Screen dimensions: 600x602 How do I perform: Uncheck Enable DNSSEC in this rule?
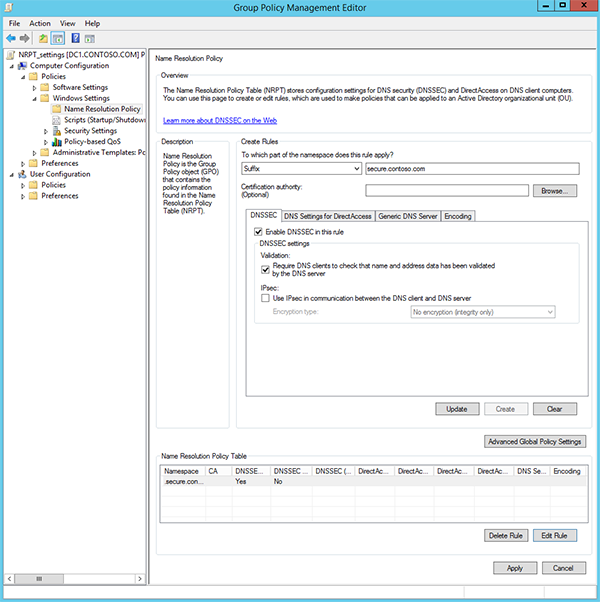pyautogui.click(x=259, y=232)
